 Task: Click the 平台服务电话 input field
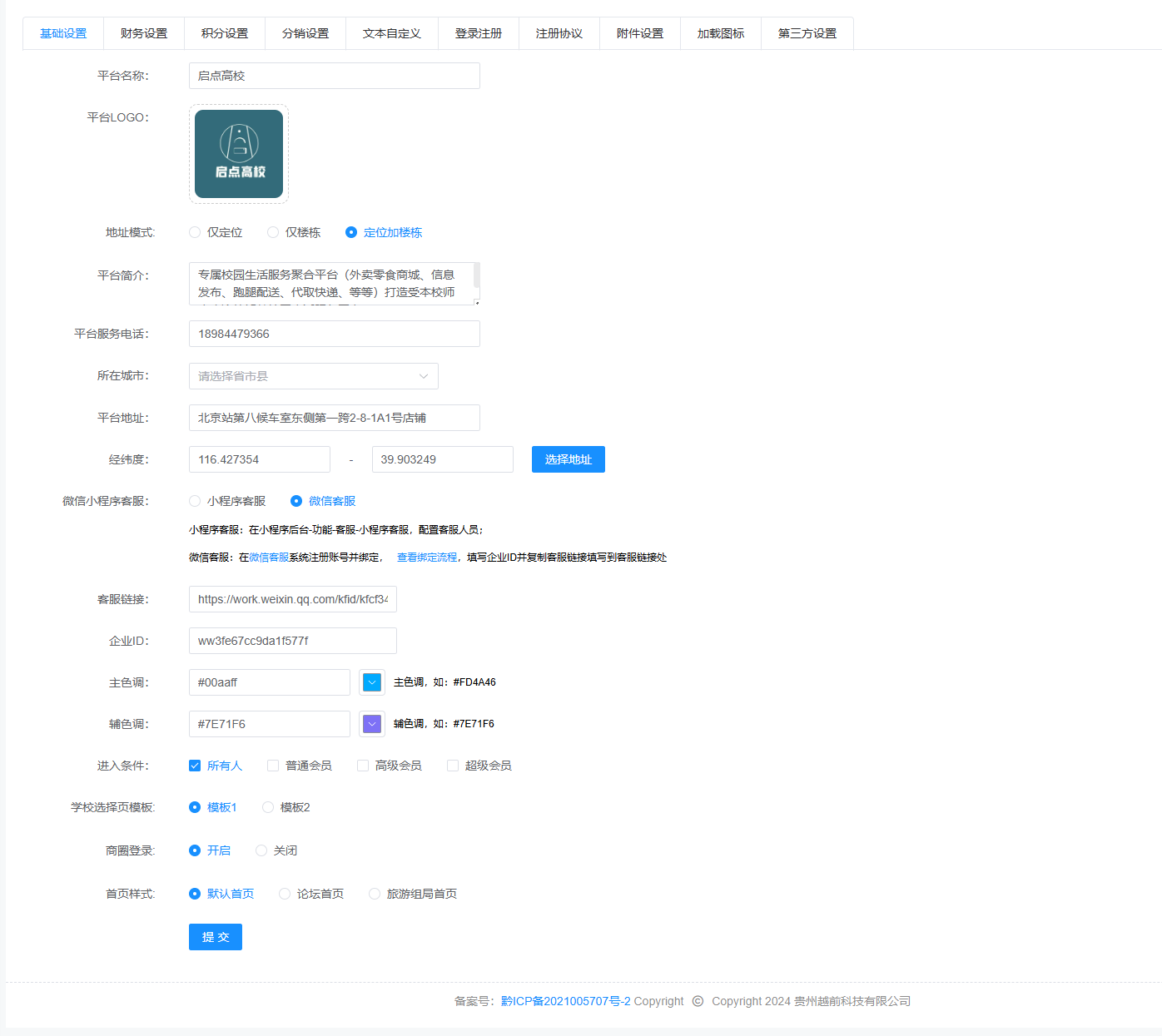334,334
